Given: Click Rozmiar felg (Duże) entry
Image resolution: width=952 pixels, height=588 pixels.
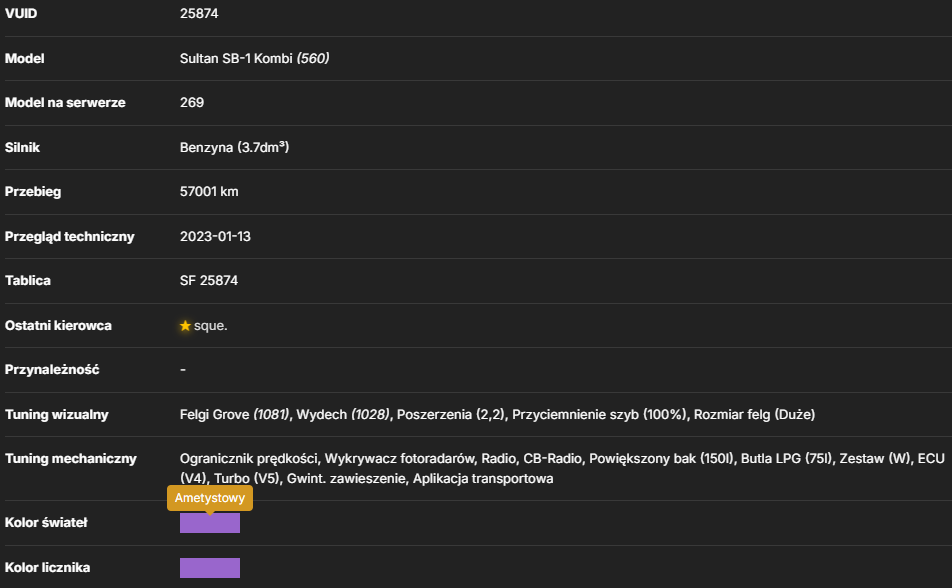Looking at the screenshot, I should coord(755,415).
